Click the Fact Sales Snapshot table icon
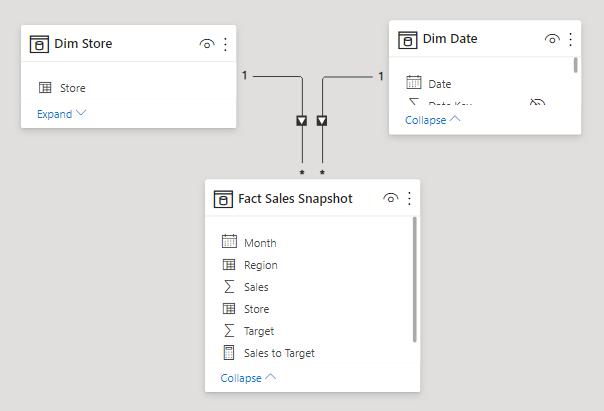Viewport: 604px width, 411px height. point(223,199)
